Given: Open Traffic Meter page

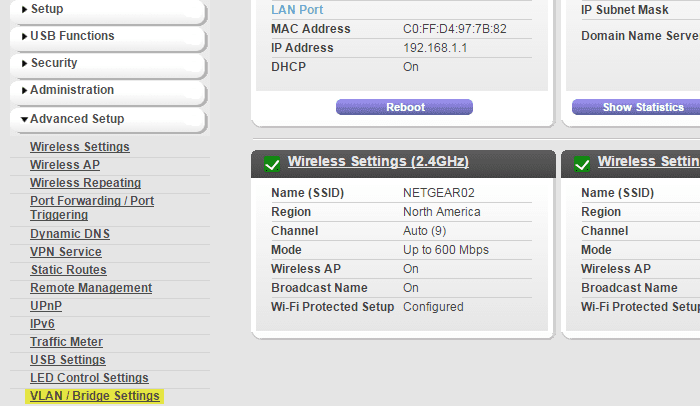Looking at the screenshot, I should [66, 342].
